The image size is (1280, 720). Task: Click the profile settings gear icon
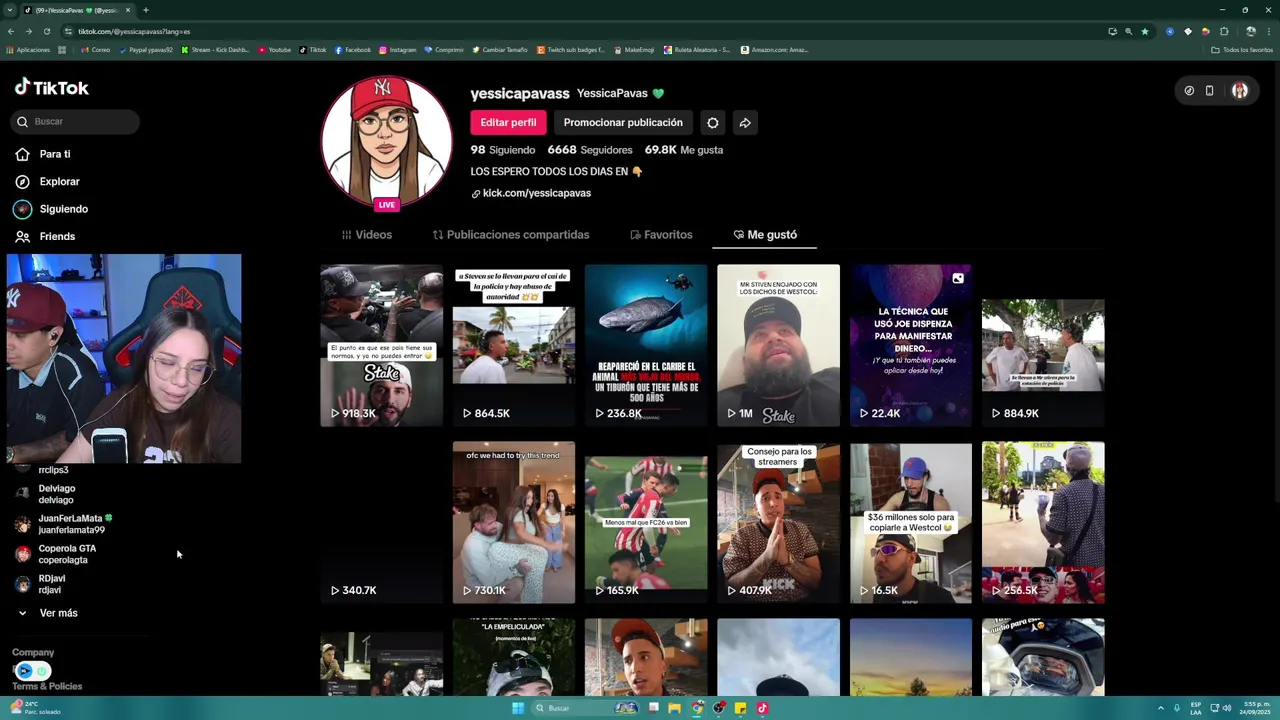[713, 123]
